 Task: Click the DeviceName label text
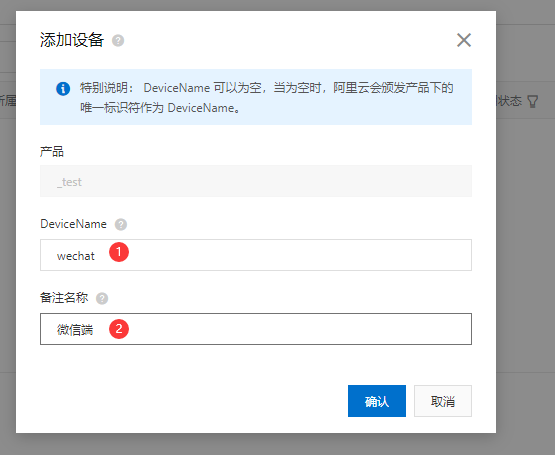[x=73, y=224]
